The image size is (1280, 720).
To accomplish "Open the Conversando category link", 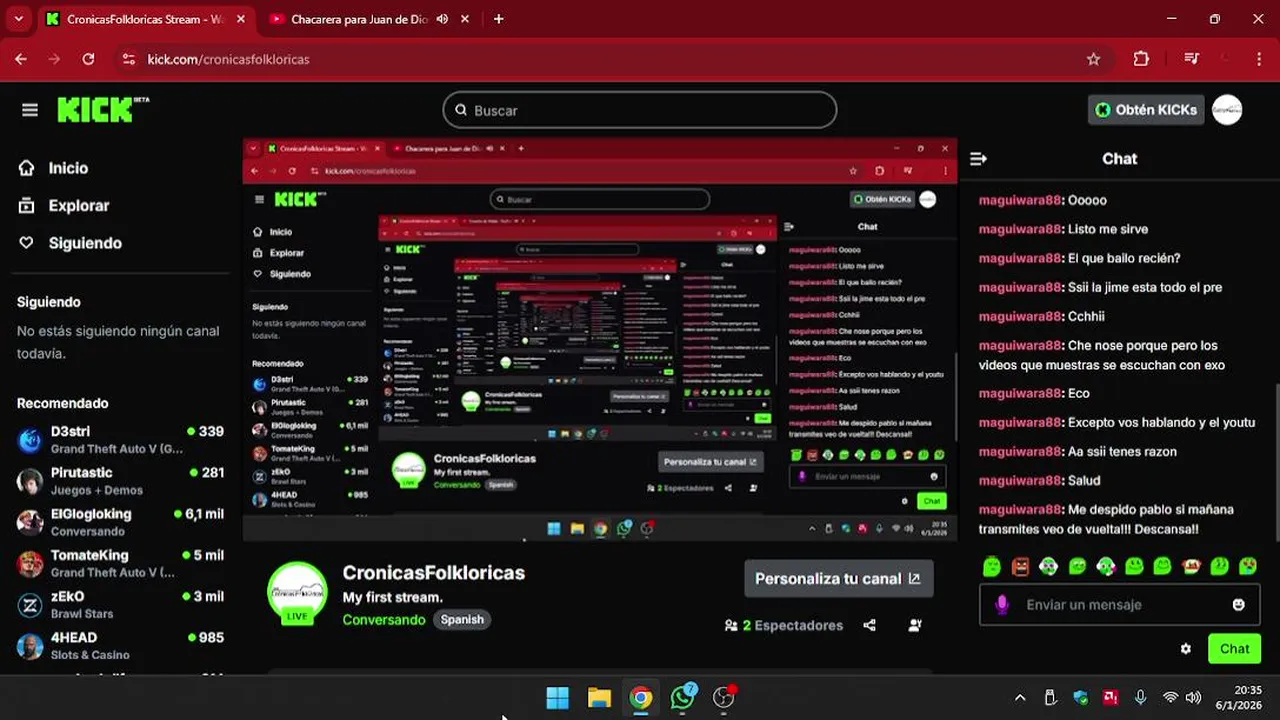I will 384,620.
